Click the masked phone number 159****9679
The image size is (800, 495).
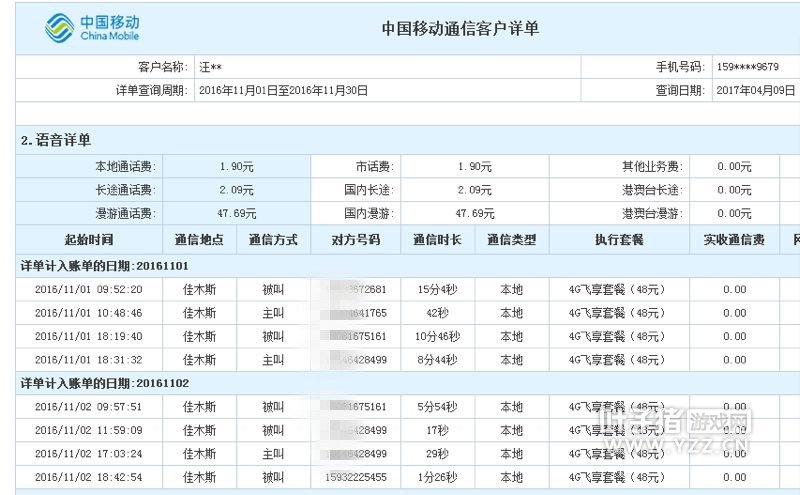pyautogui.click(x=749, y=67)
